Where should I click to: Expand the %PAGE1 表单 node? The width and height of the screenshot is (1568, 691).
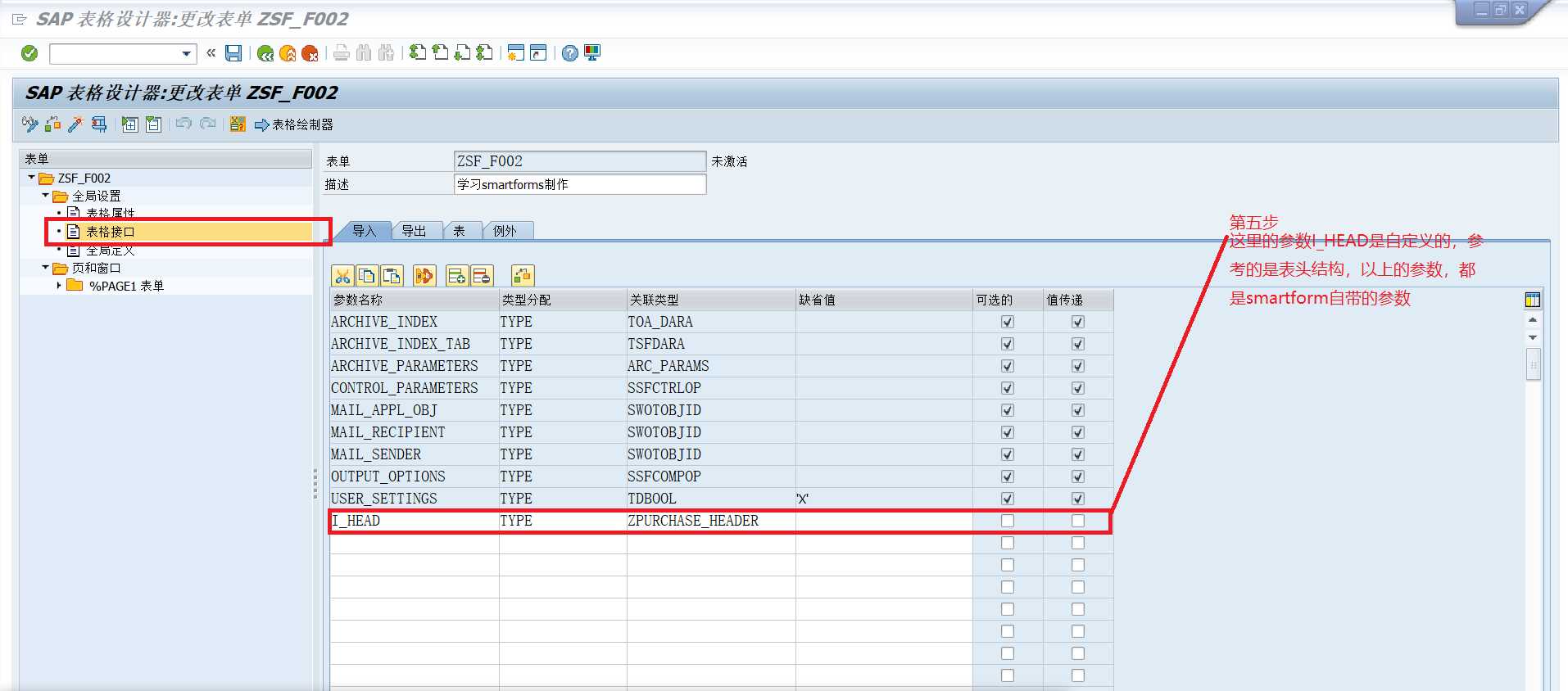click(59, 285)
